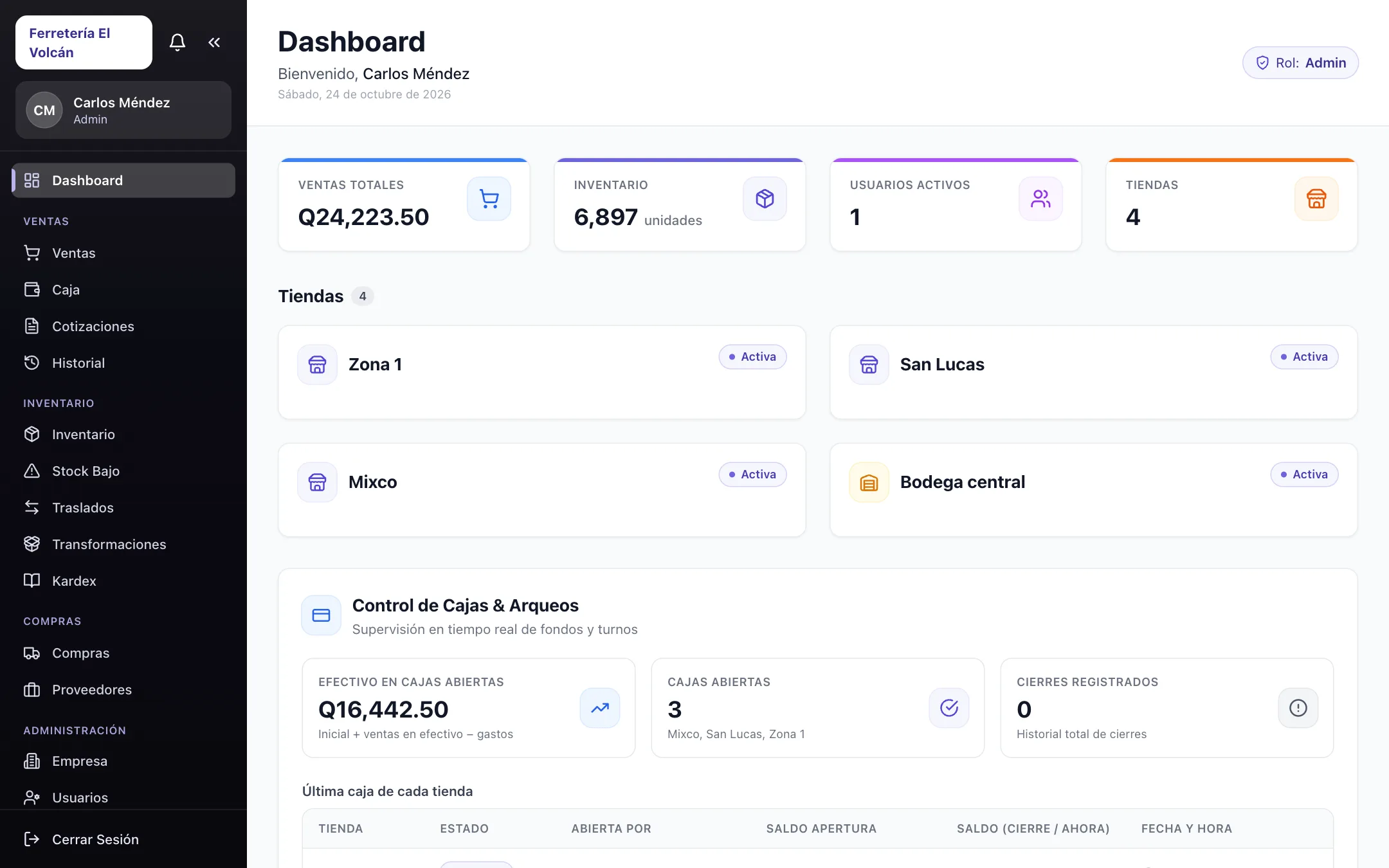The height and width of the screenshot is (868, 1389).
Task: Click the Rol: Admin badge
Action: click(x=1300, y=63)
